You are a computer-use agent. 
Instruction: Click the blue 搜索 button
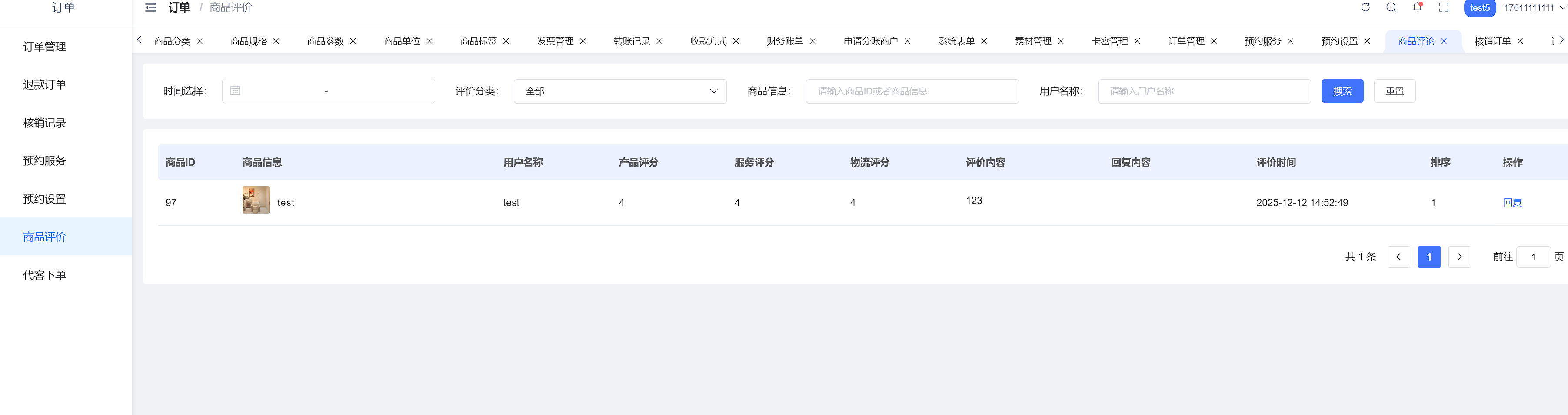[1342, 91]
